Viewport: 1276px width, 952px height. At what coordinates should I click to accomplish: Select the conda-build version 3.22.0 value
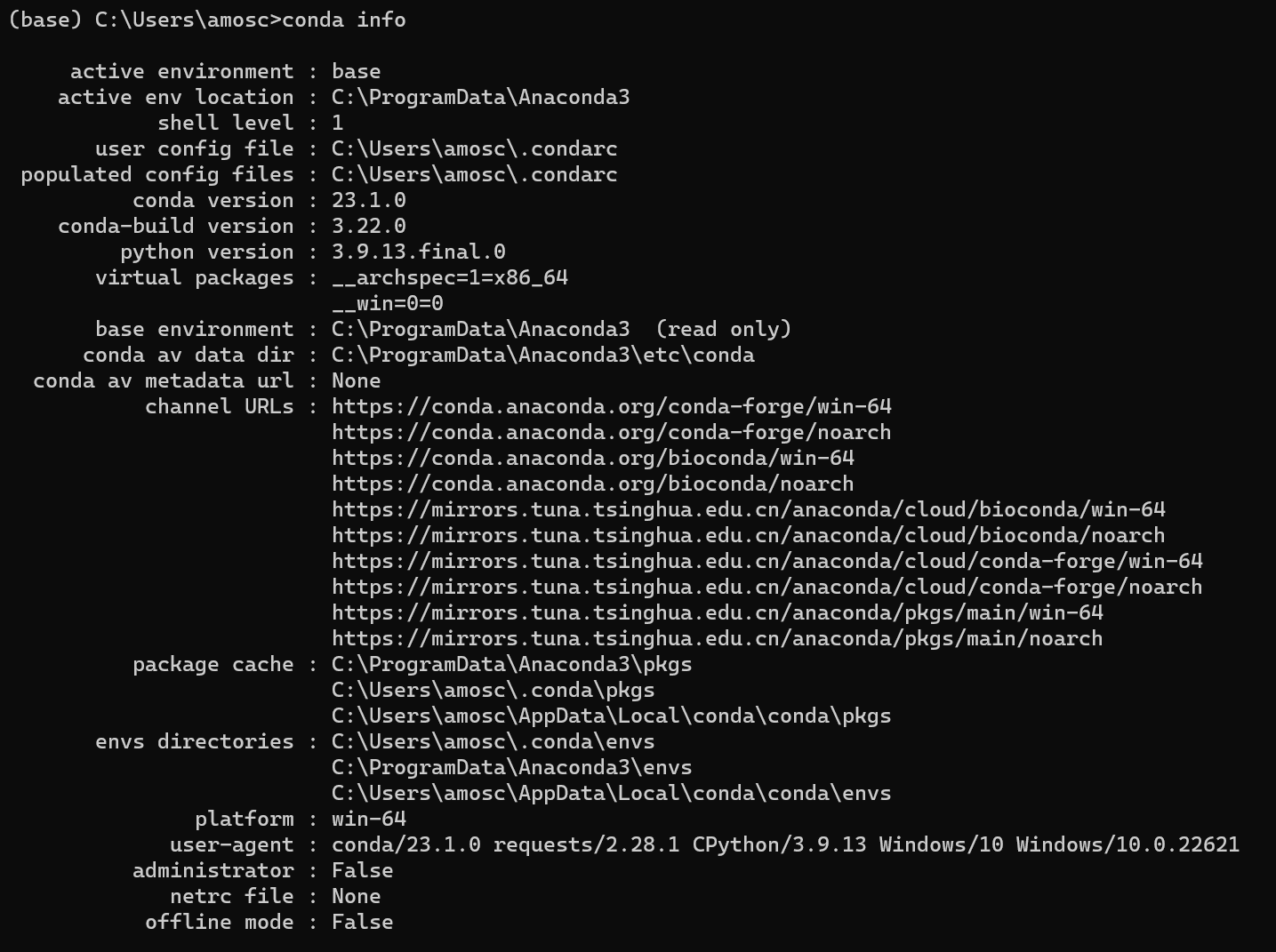(368, 226)
